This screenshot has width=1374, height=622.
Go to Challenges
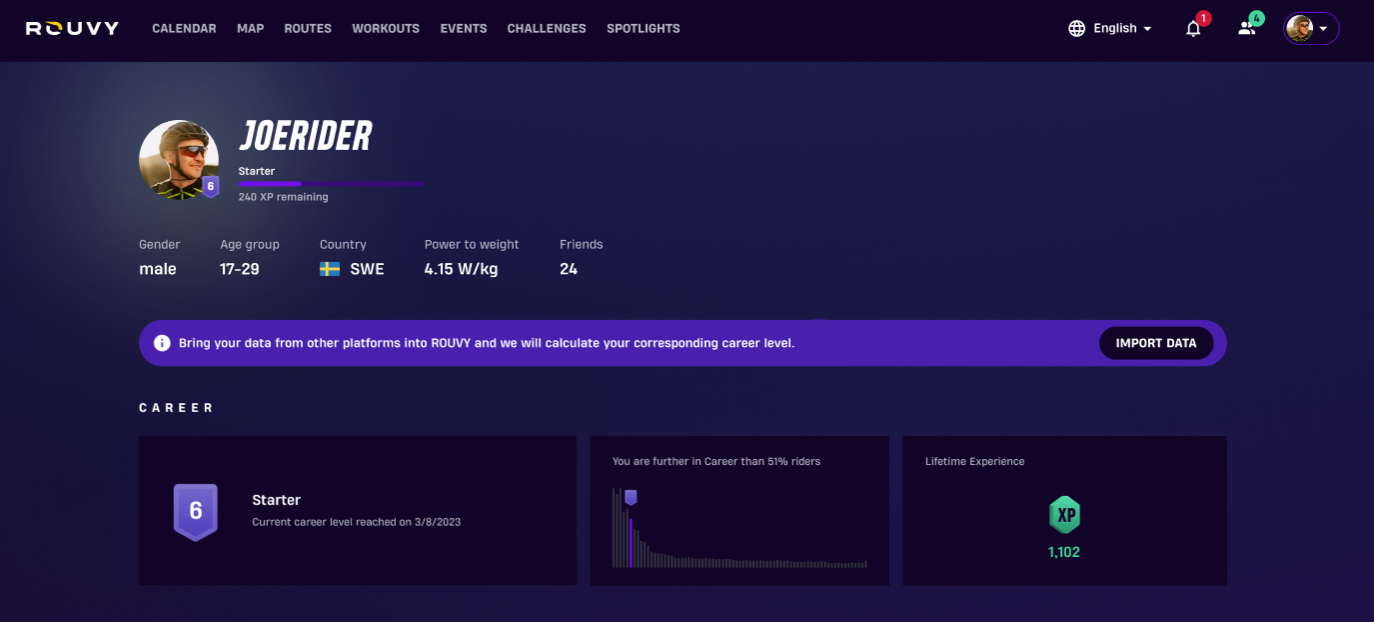[x=547, y=29]
